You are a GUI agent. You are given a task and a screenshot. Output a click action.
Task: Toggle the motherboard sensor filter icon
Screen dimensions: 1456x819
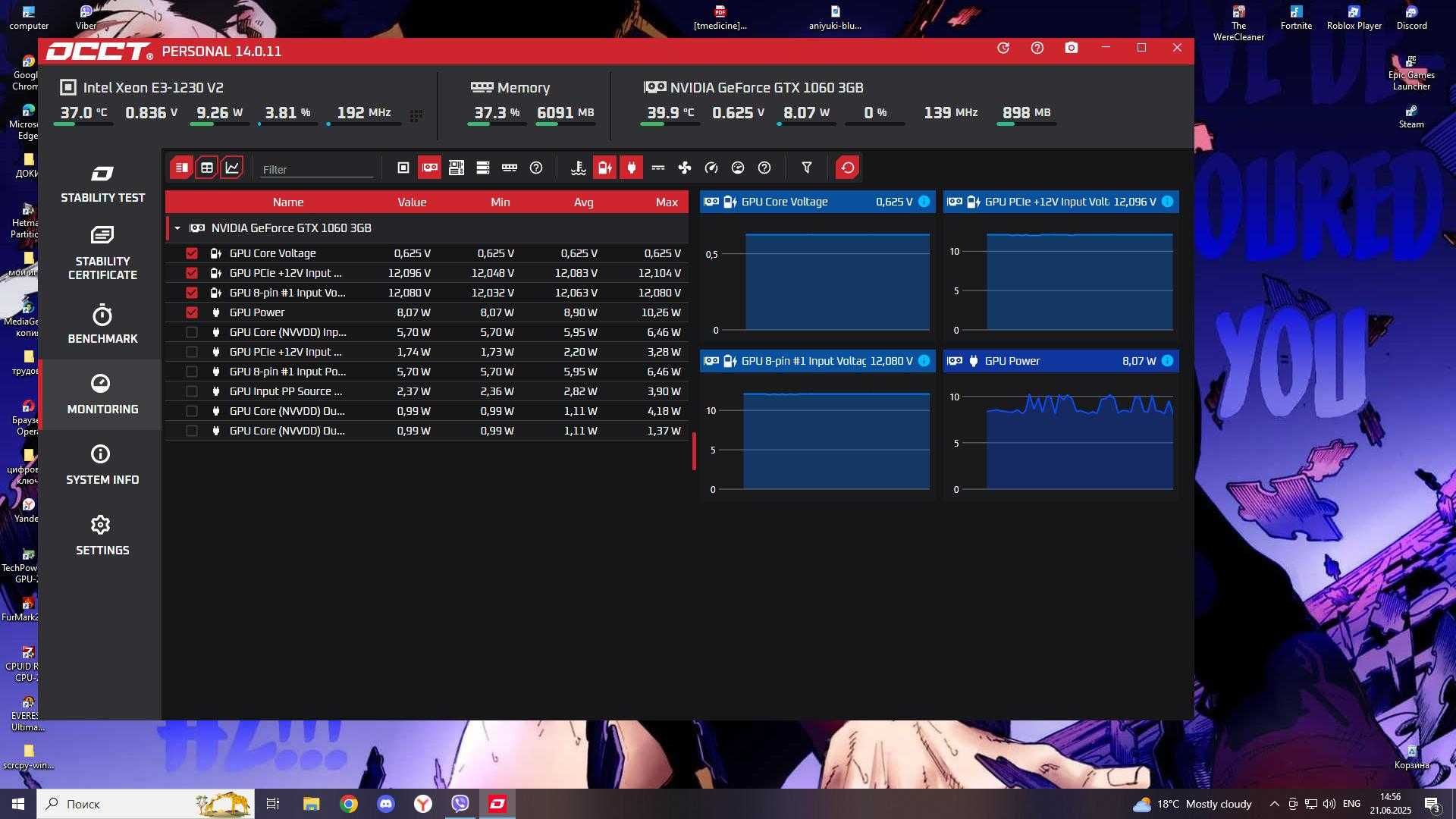pos(457,168)
